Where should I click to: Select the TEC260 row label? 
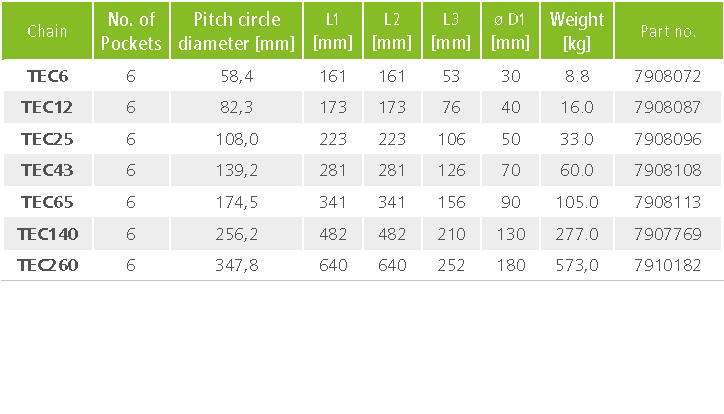tap(48, 265)
